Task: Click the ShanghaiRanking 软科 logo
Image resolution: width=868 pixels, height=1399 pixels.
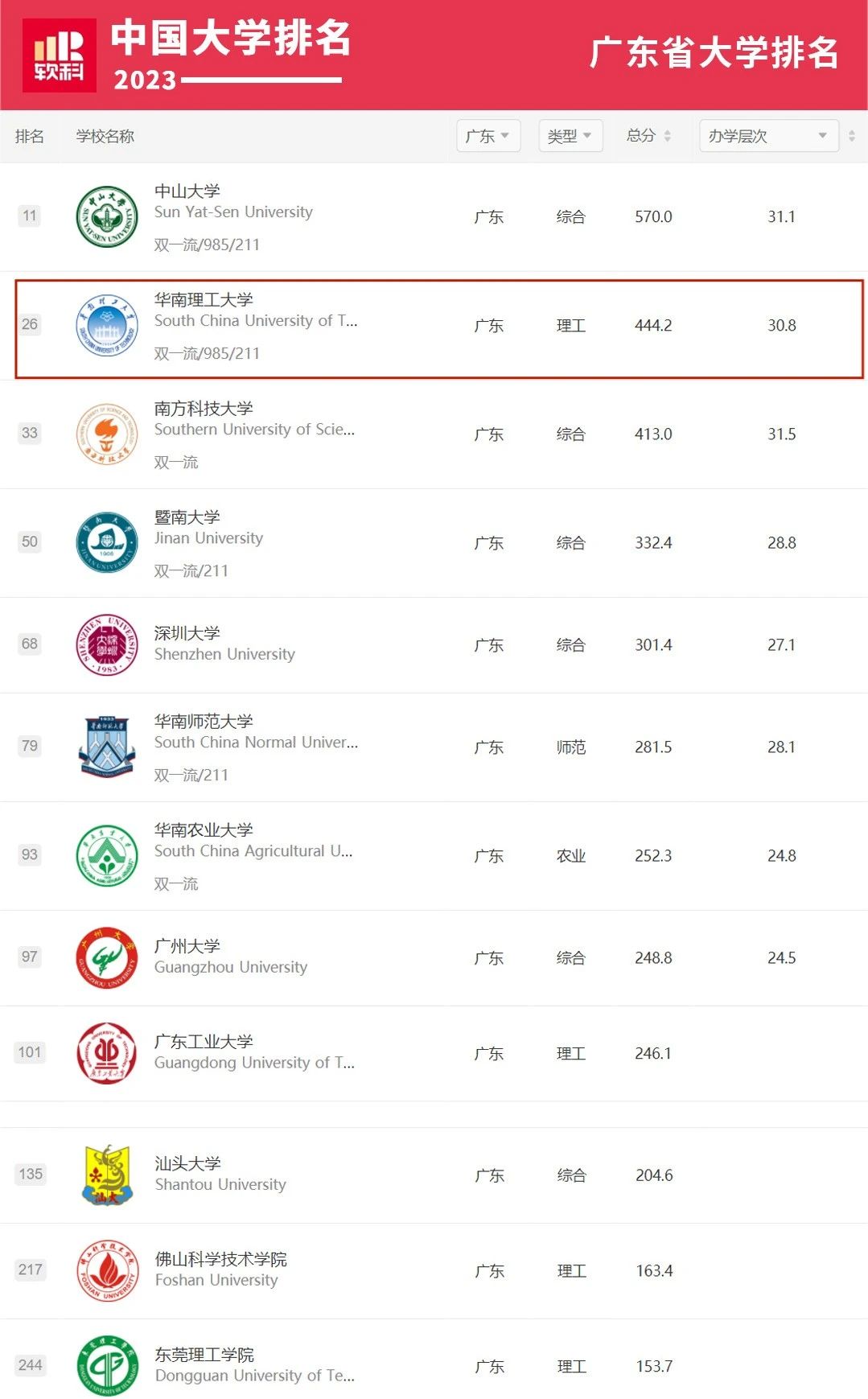Action: point(60,55)
